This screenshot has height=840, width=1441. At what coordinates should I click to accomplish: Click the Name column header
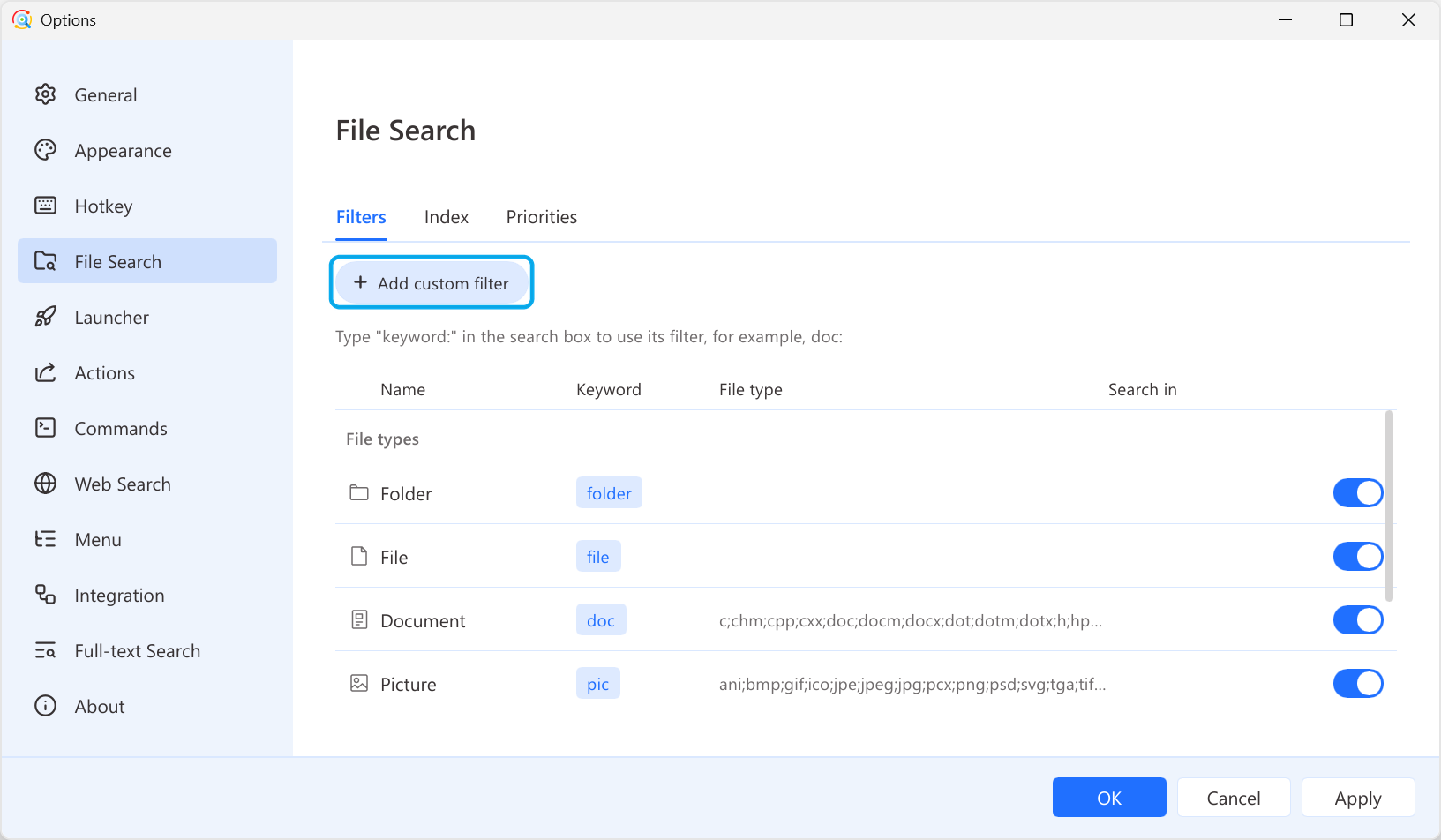pos(403,389)
